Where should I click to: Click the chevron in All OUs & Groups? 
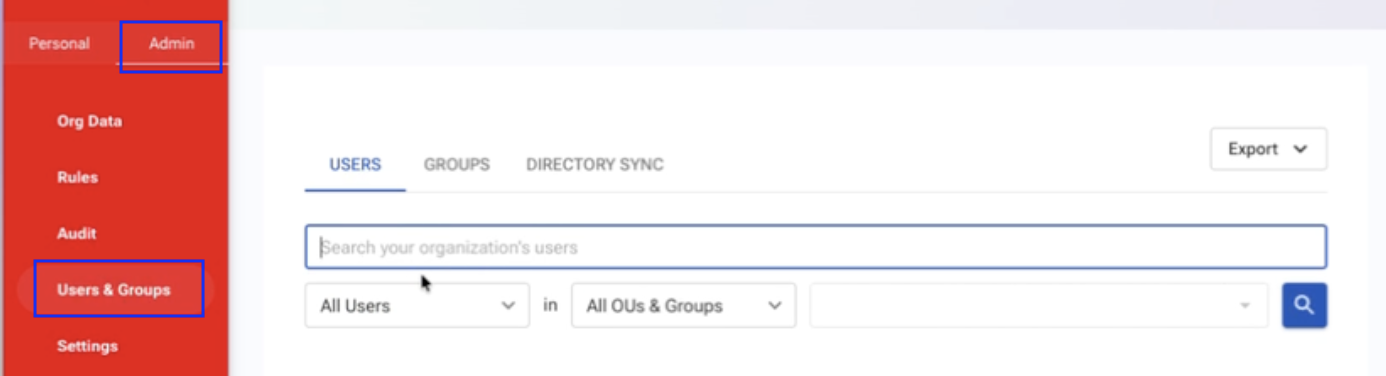[x=774, y=306]
